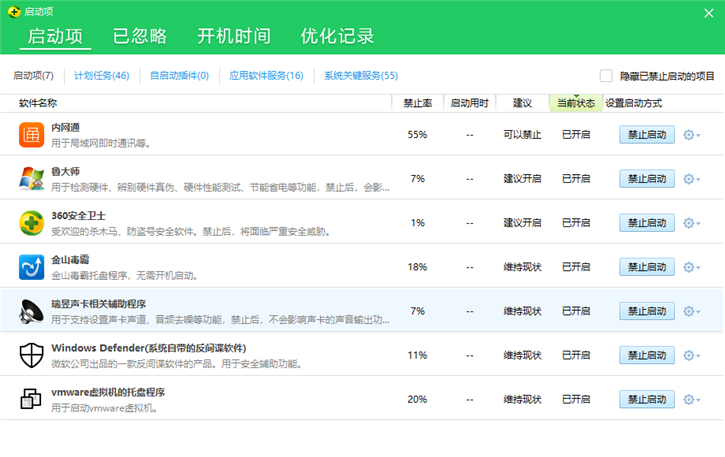The image size is (725, 457).
Task: Expand gear options for Windows Defender
Action: tap(691, 355)
